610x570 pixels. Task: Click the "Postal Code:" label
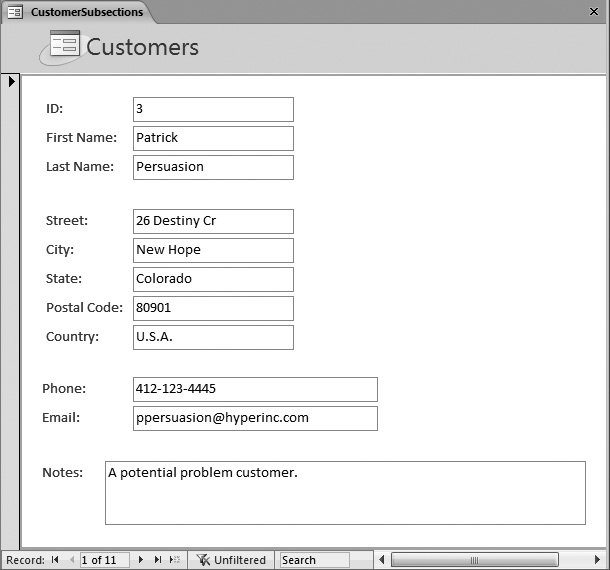click(x=84, y=307)
